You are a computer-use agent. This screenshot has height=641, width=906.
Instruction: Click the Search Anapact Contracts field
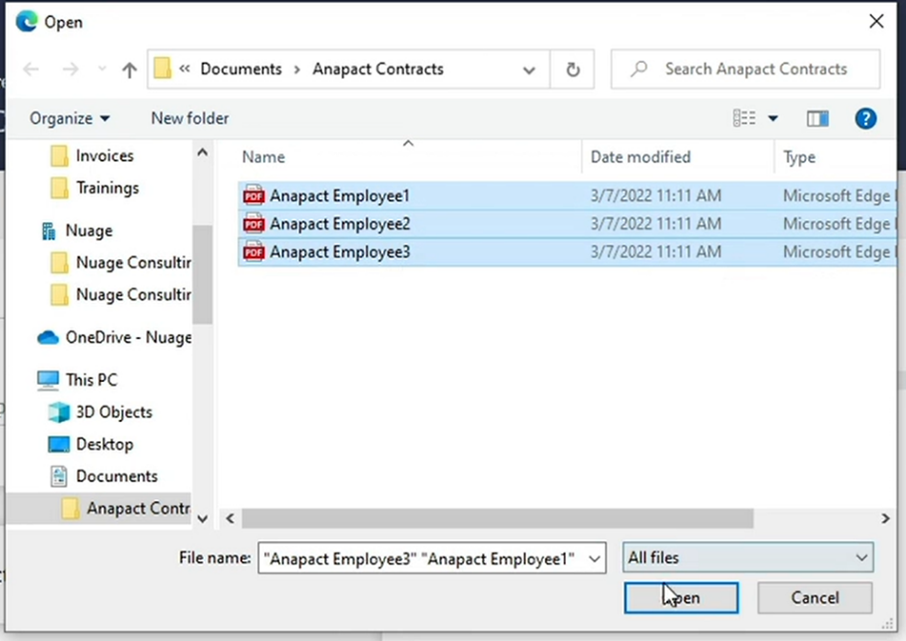[755, 69]
